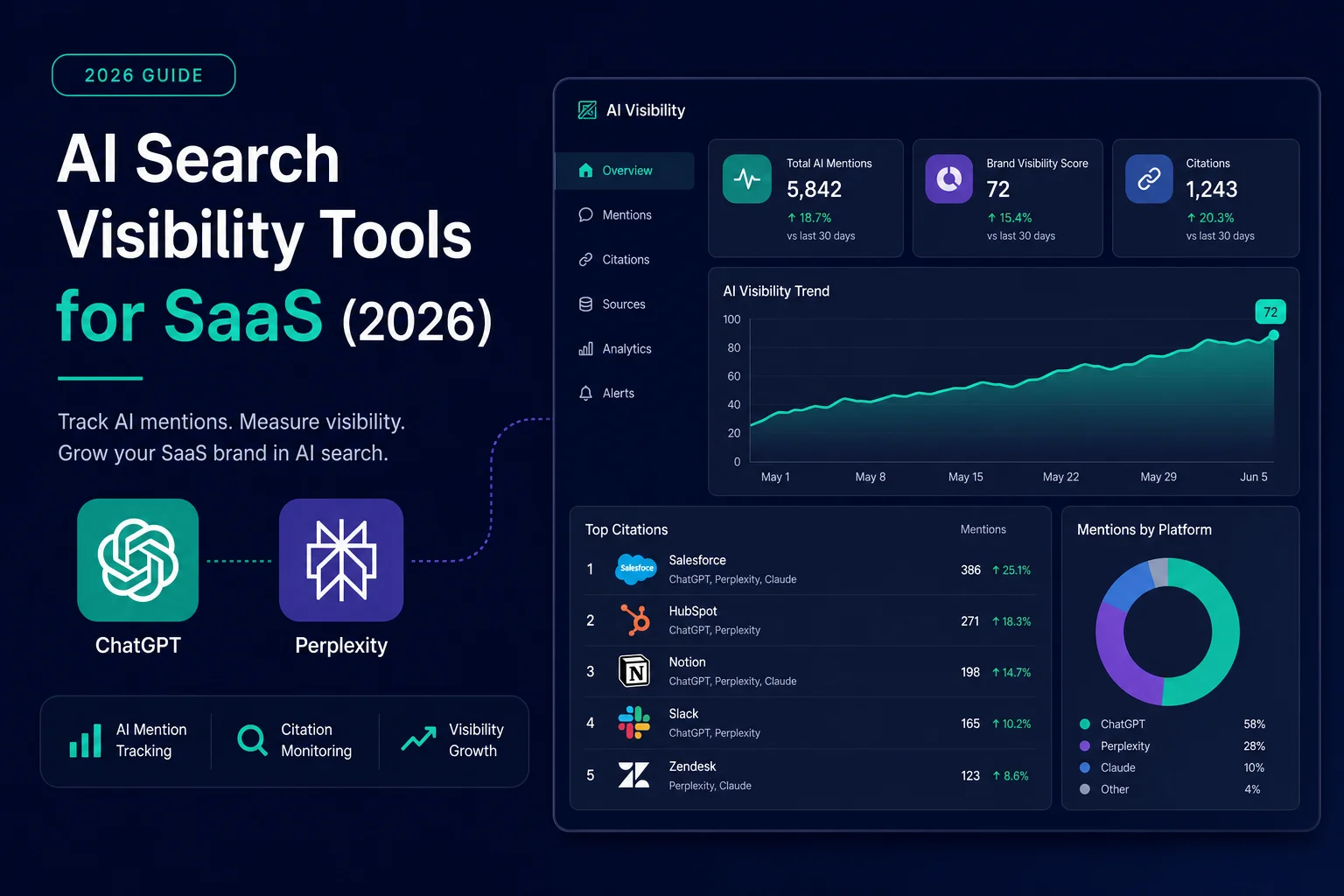Click Slack's 10.2% growth value

(1011, 724)
